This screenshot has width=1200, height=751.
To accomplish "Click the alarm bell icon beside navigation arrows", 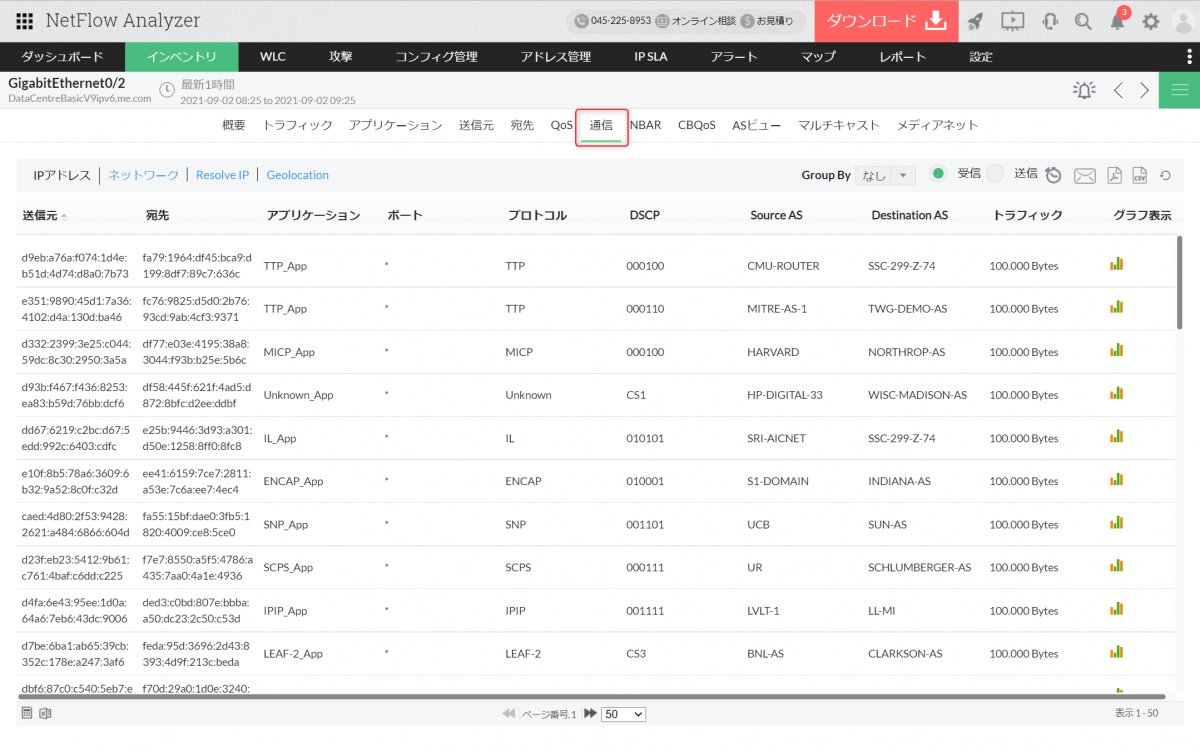I will pyautogui.click(x=1084, y=90).
